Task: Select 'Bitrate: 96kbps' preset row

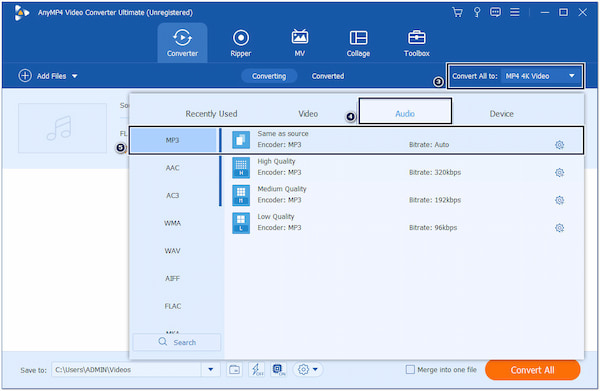Action: coord(433,228)
